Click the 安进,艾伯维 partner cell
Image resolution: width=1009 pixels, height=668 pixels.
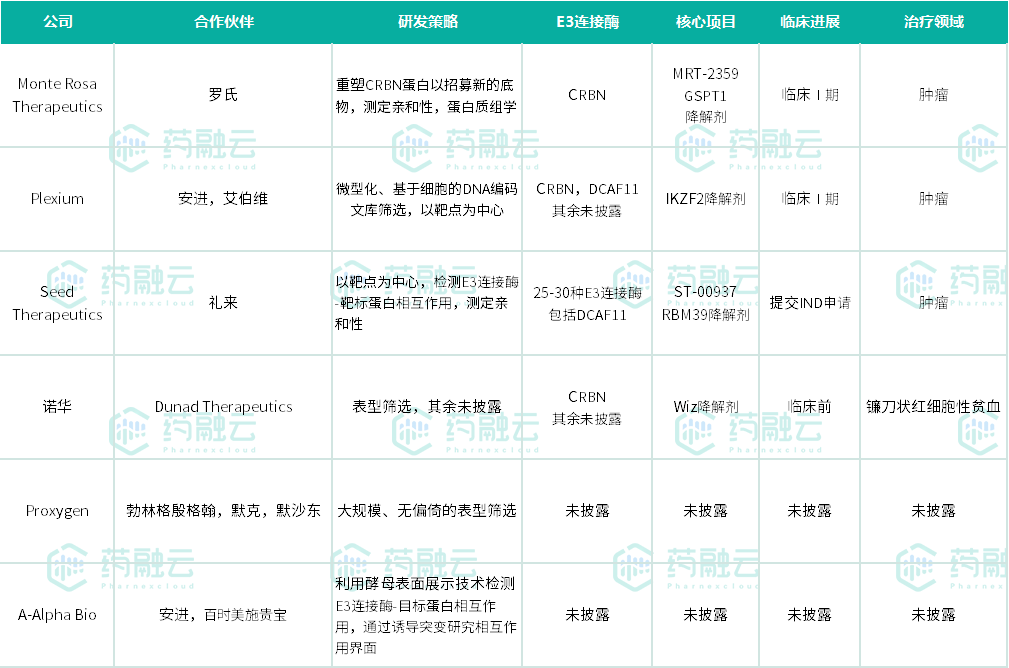[x=223, y=199]
